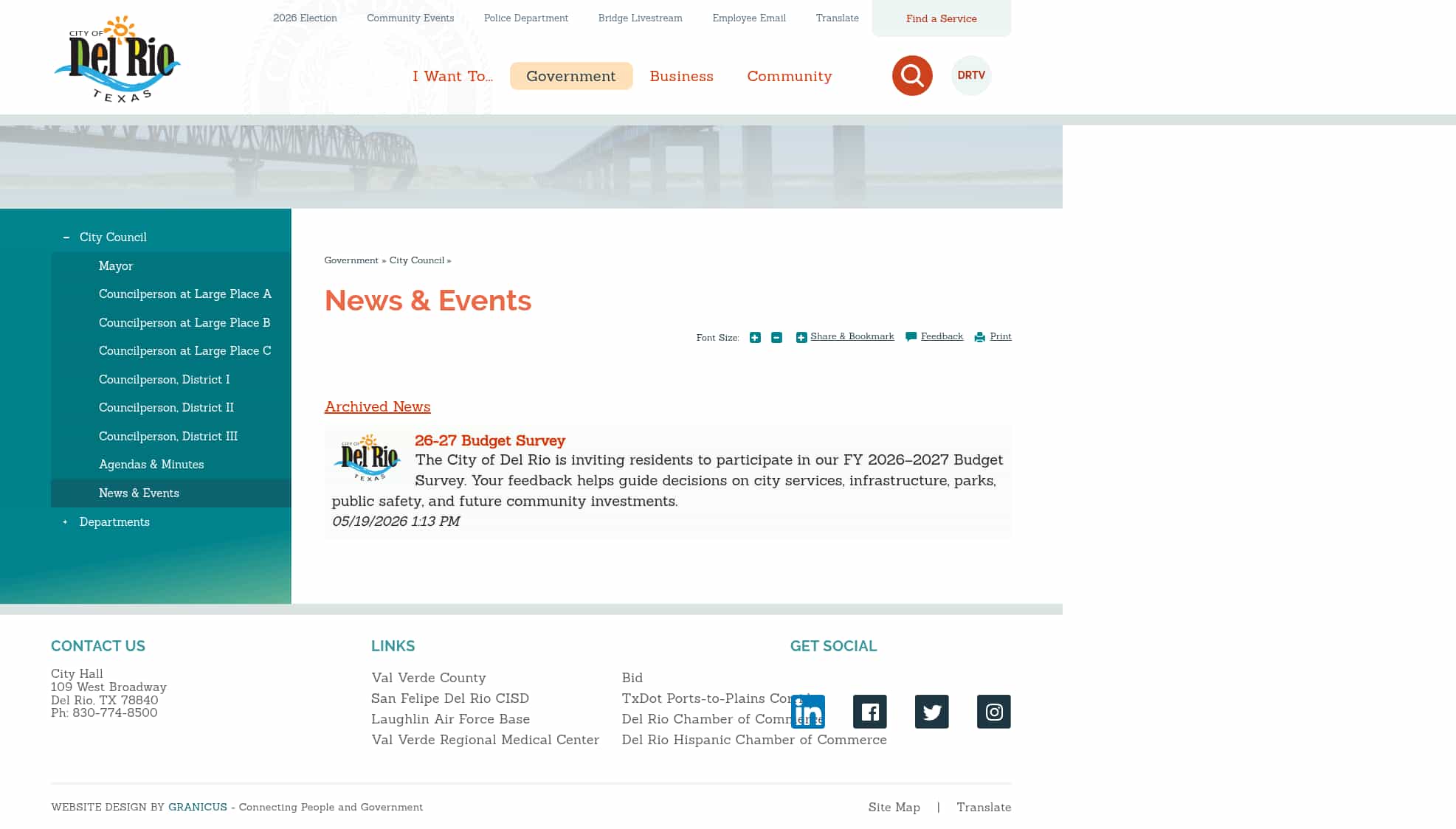Click the printer icon
The image size is (1456, 829).
click(x=980, y=337)
